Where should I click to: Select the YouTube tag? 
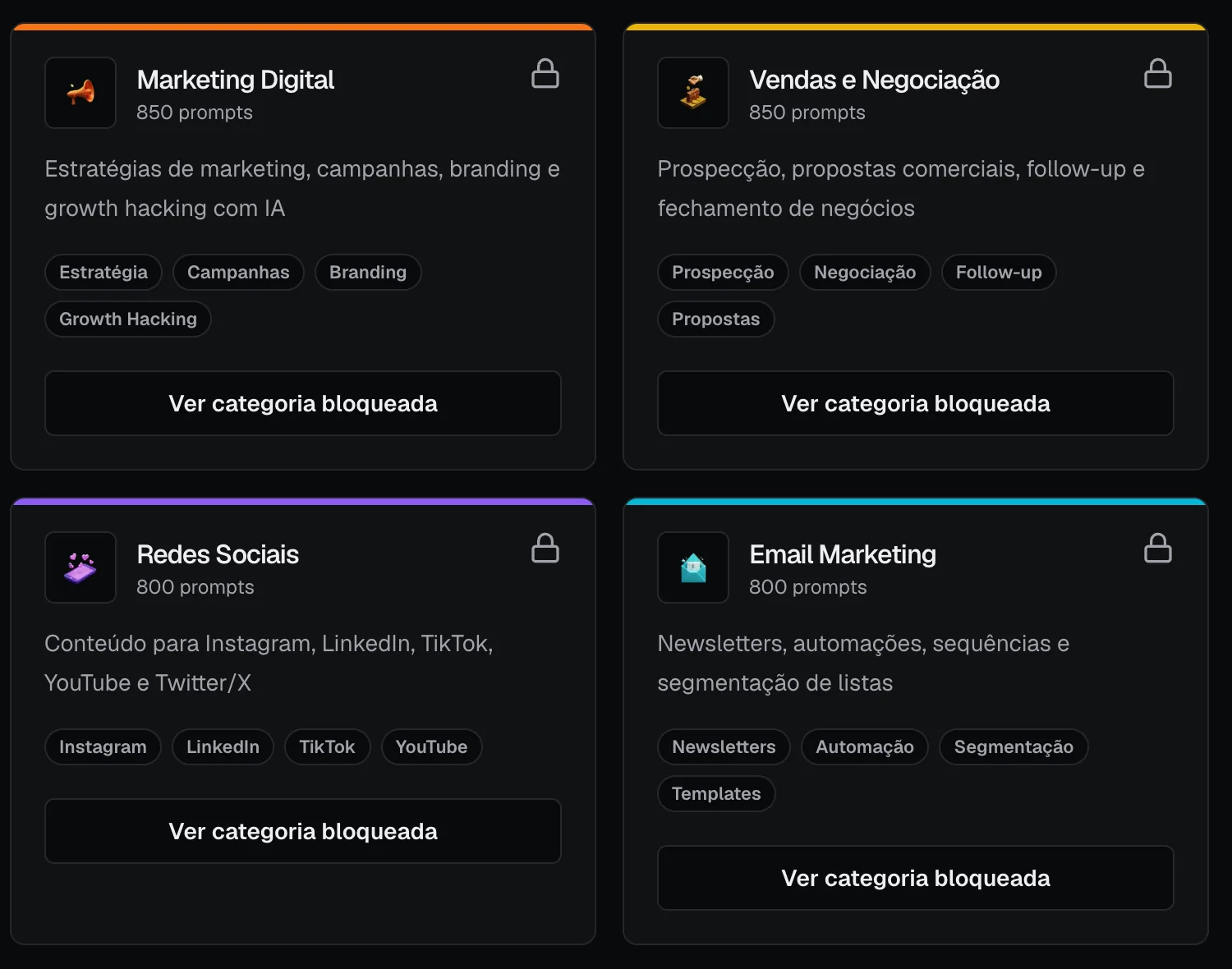pyautogui.click(x=431, y=746)
